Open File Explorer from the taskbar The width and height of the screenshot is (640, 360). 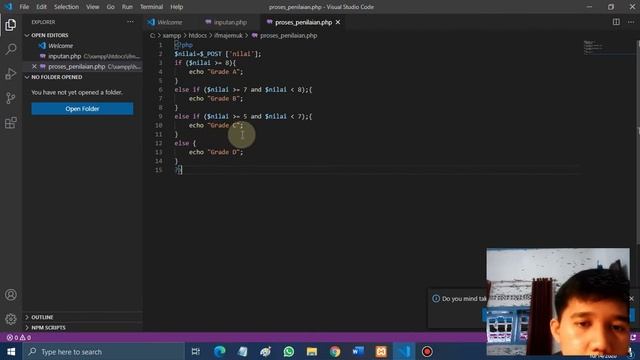tap(312, 351)
